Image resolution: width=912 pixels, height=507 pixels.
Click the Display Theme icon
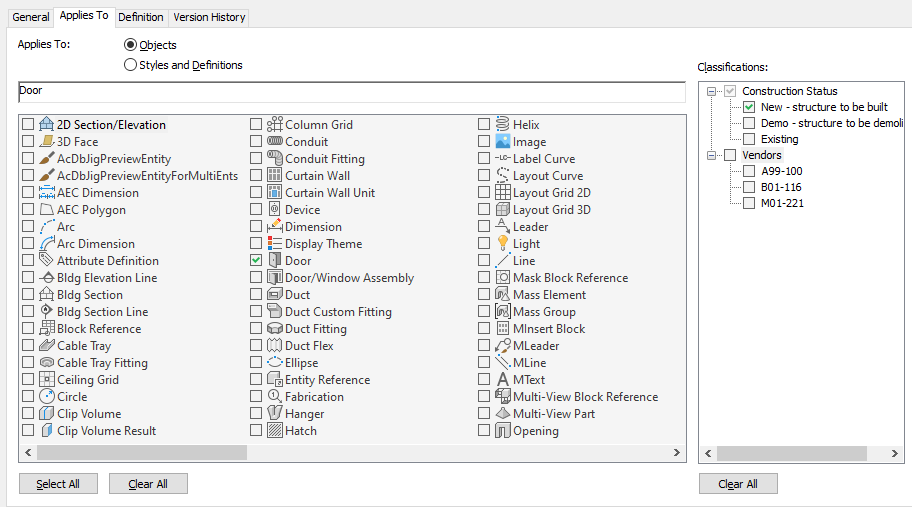coord(276,244)
